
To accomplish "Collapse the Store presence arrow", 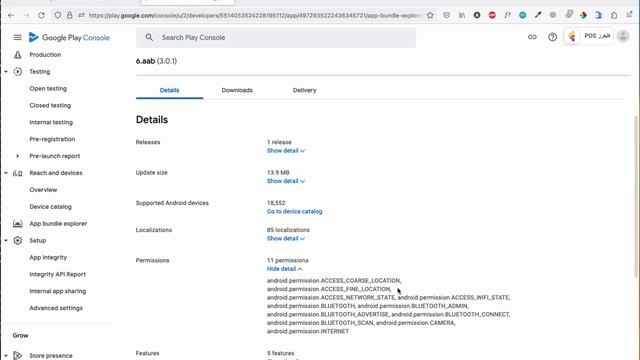I will point(6,356).
